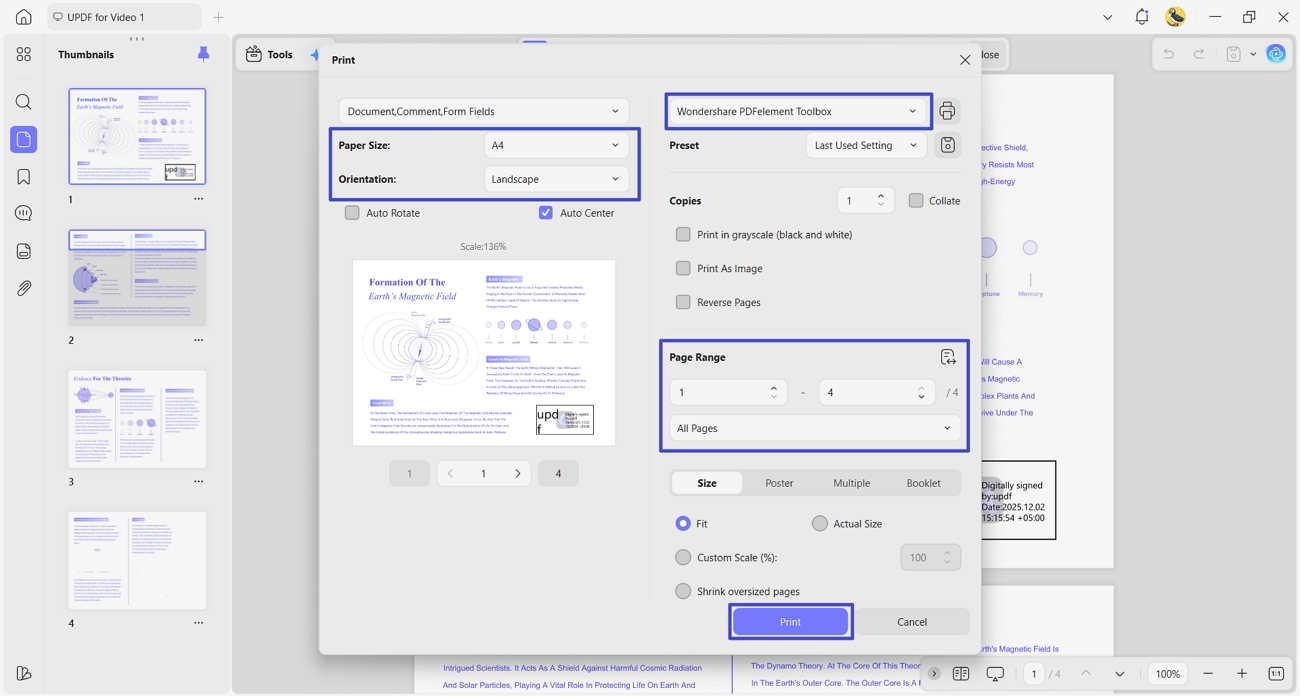Expand the tab list chevron in title bar
Viewport: 1300px width, 696px height.
(1107, 17)
